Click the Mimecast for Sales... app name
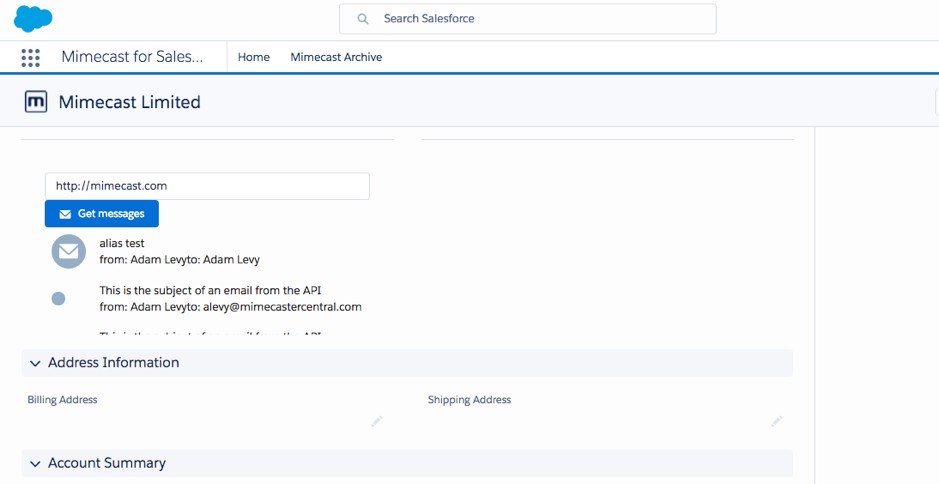Screen dimensions: 939x484 [132, 57]
